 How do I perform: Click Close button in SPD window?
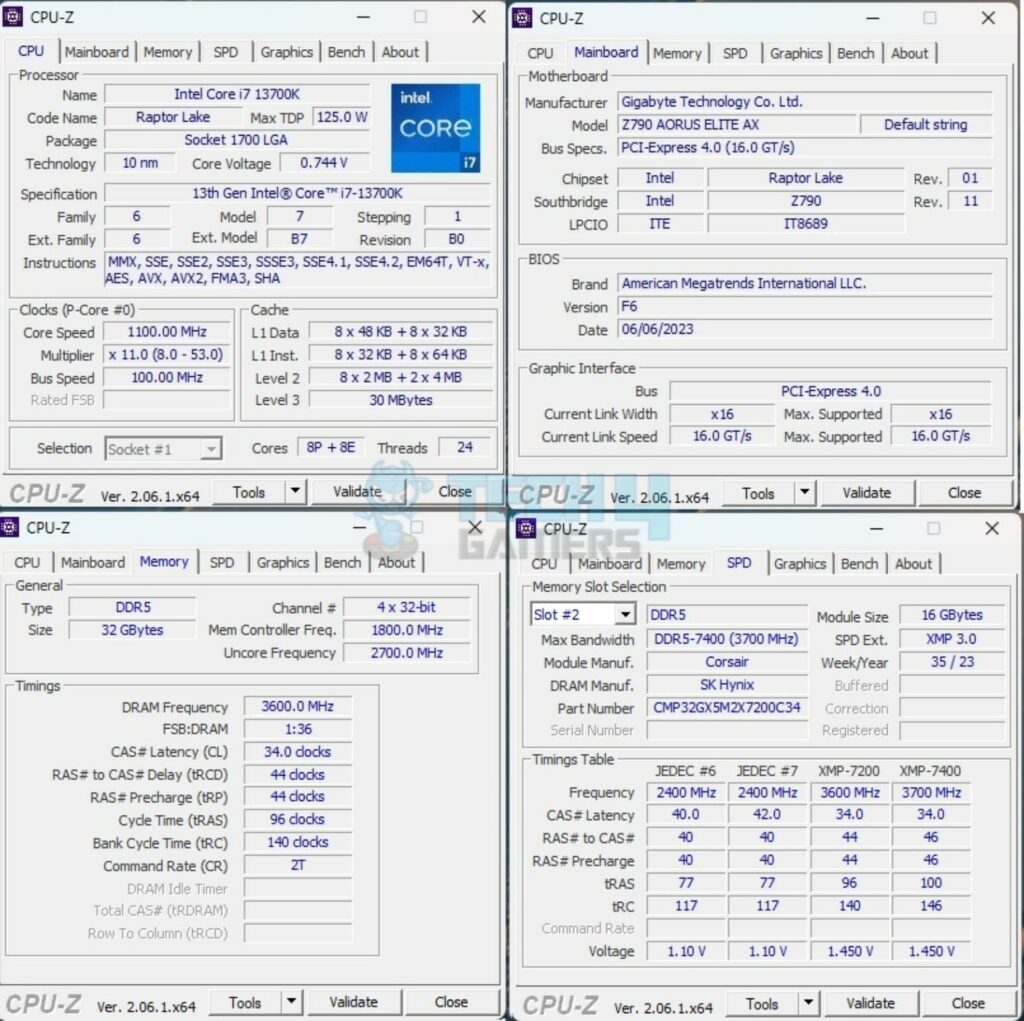click(x=968, y=1003)
